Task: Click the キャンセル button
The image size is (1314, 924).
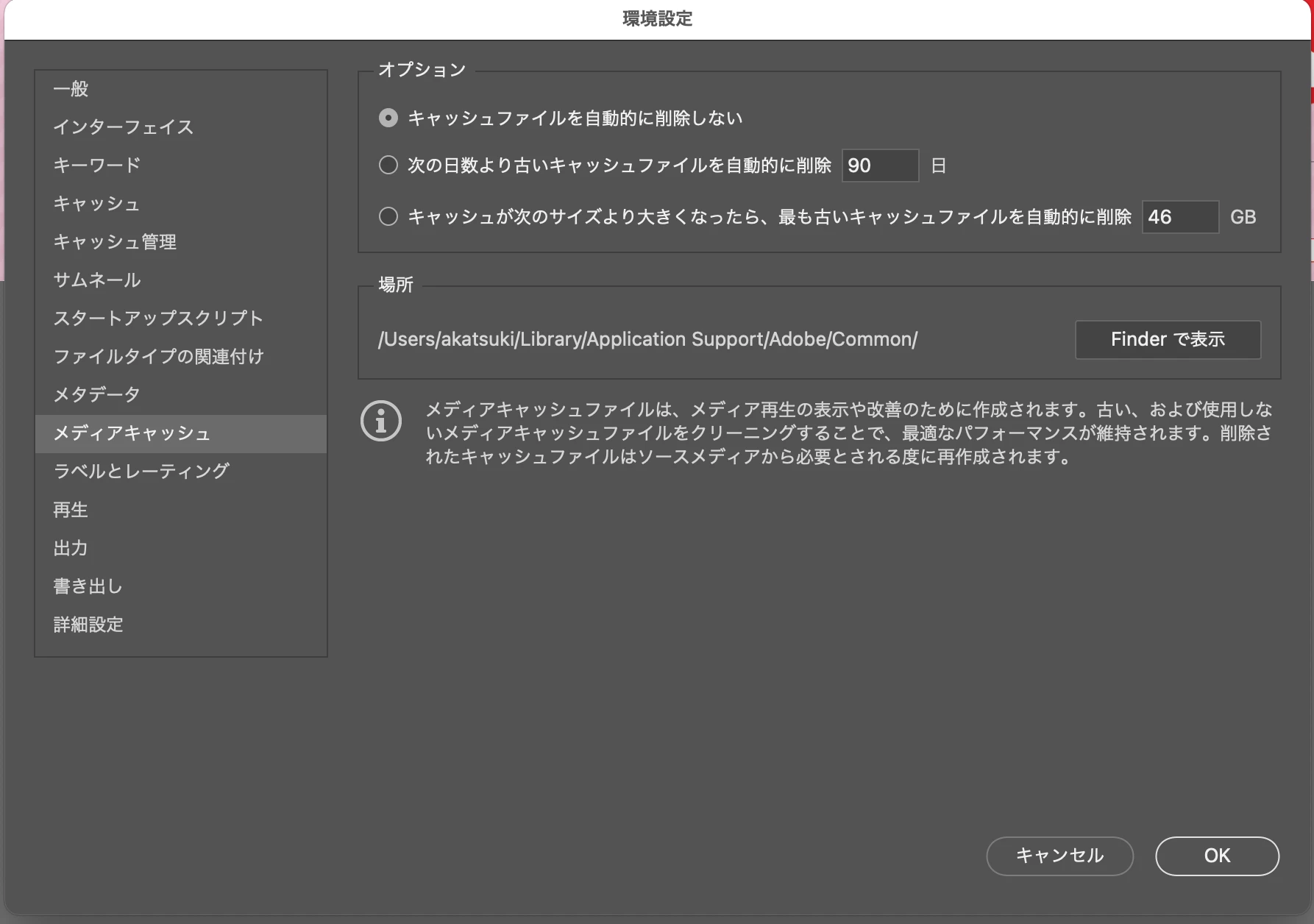Action: tap(1059, 856)
